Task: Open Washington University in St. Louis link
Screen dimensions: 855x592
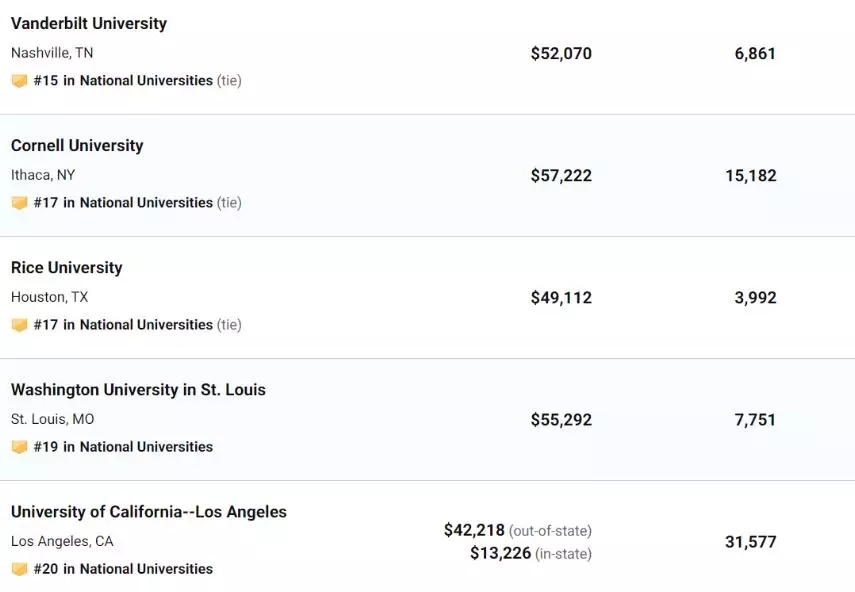Action: (x=138, y=390)
